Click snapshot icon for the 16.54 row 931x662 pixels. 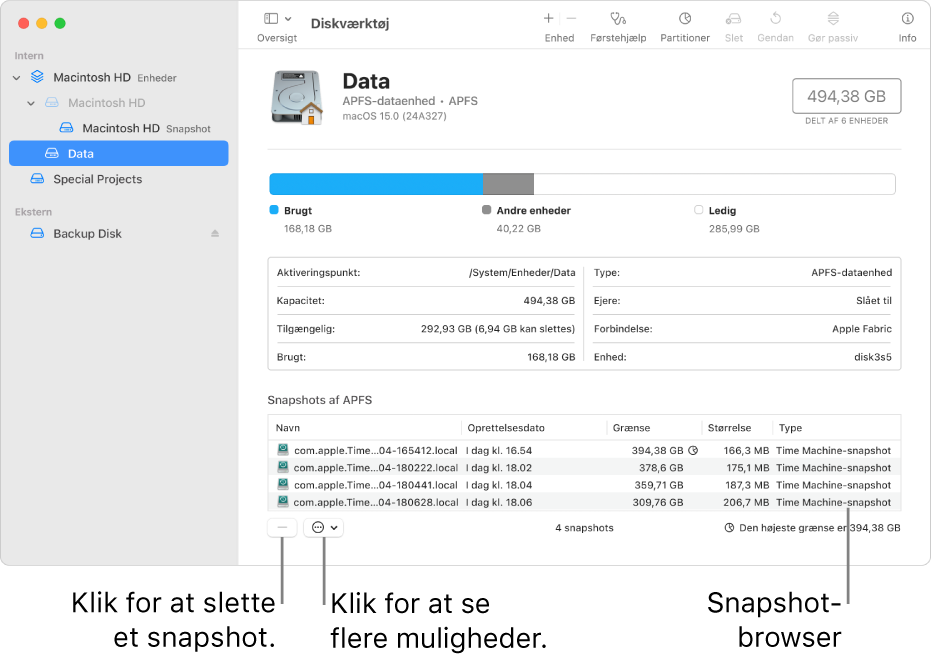pos(283,450)
